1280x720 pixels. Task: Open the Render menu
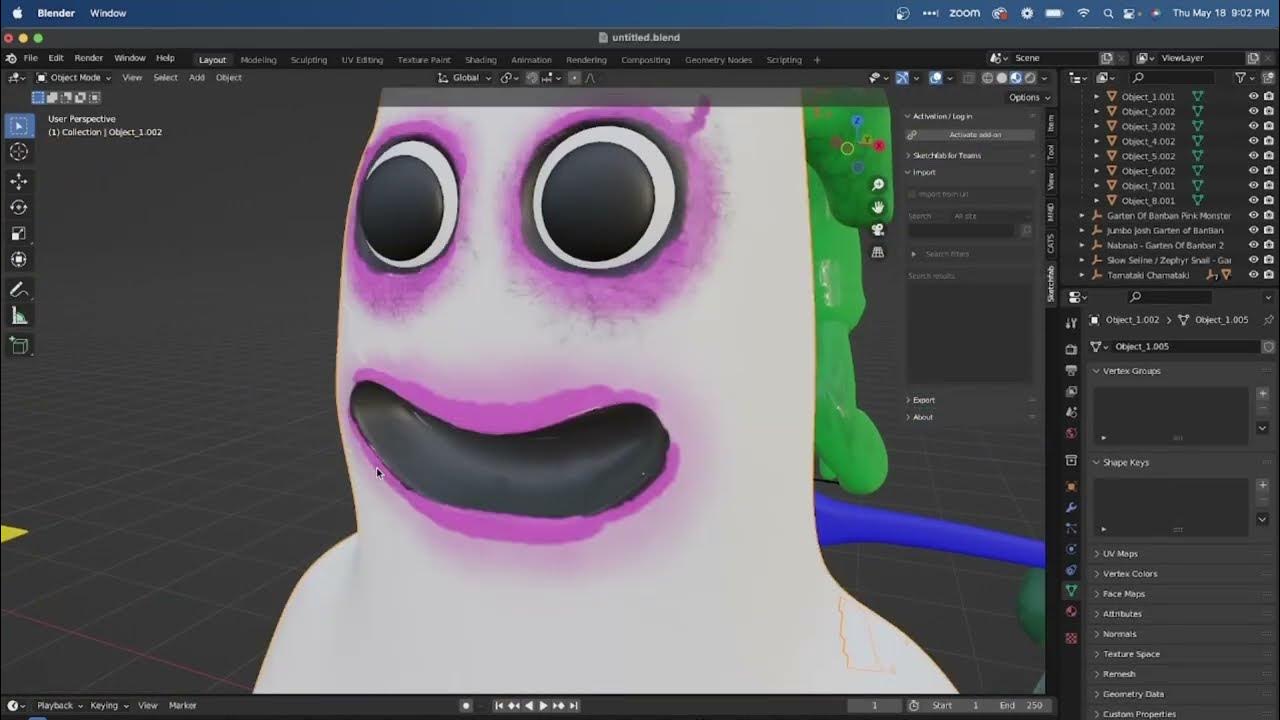pyautogui.click(x=88, y=58)
